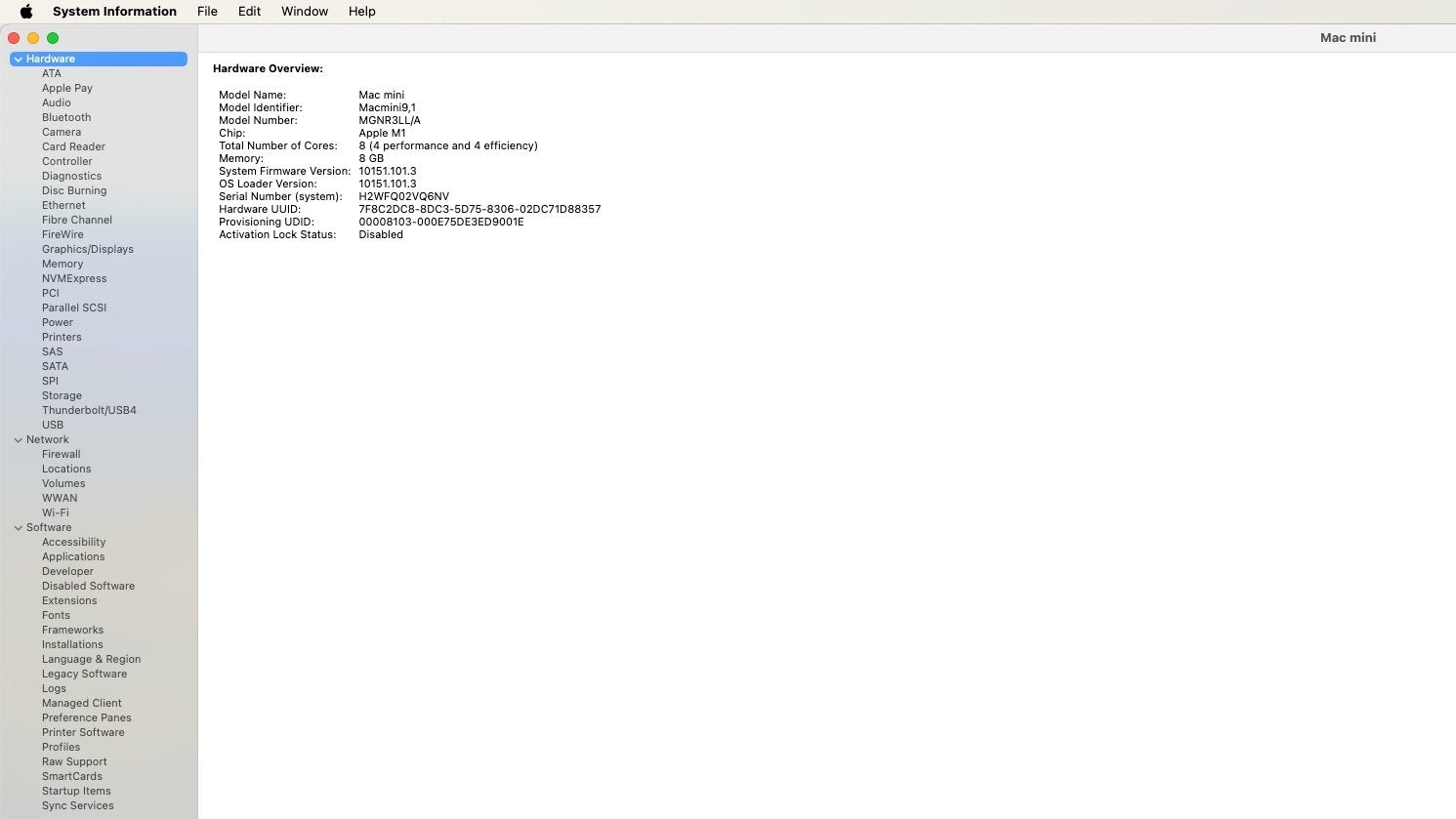This screenshot has height=819, width=1456.
Task: Select the Network category heading
Action: 48,440
